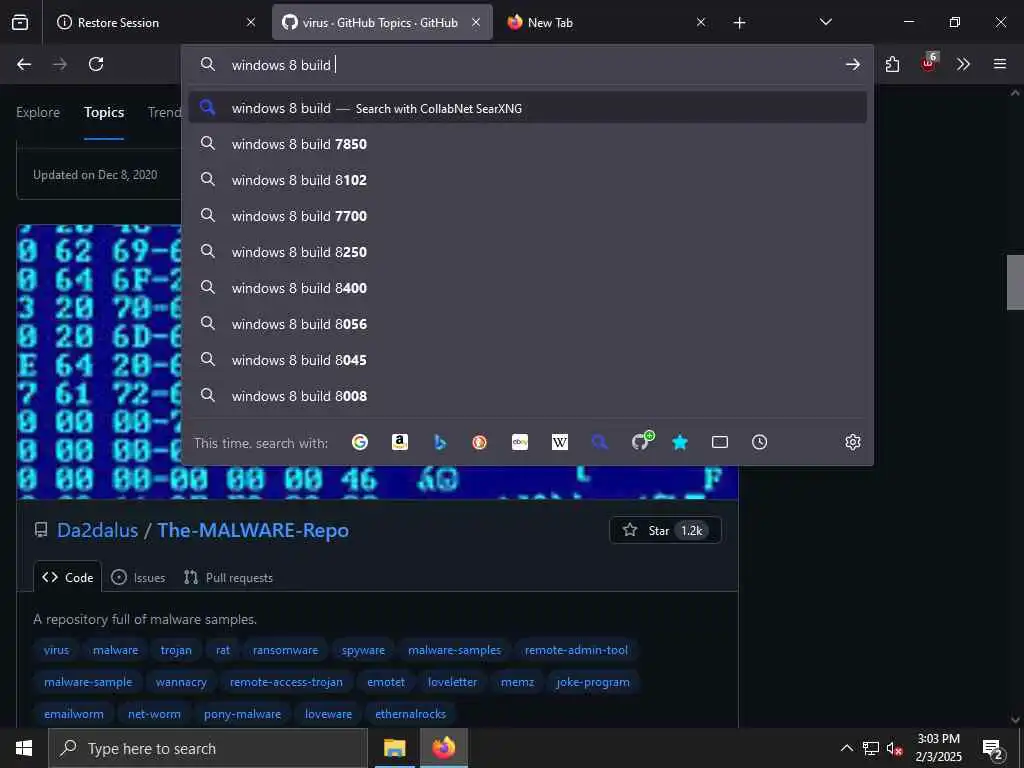Click Windows taskbar search box
Image resolution: width=1024 pixels, height=768 pixels.
208,748
